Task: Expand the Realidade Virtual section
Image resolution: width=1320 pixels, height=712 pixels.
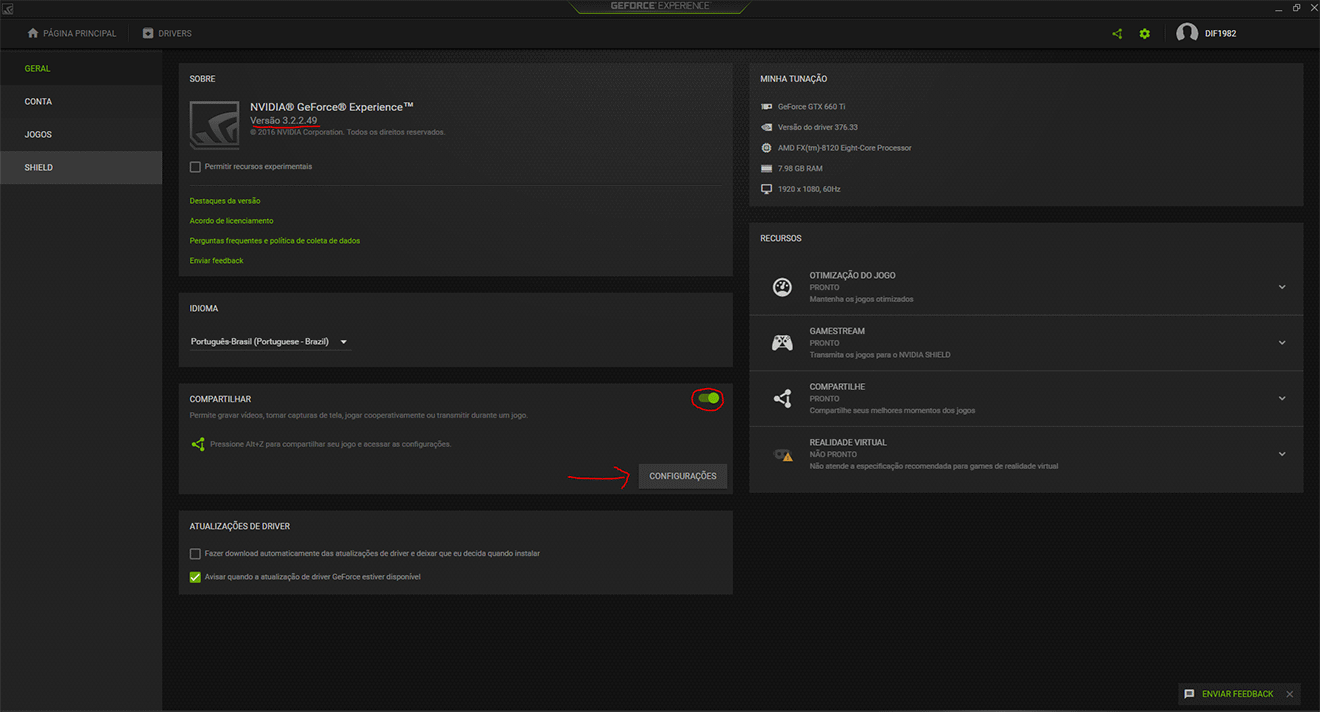Action: (1282, 454)
